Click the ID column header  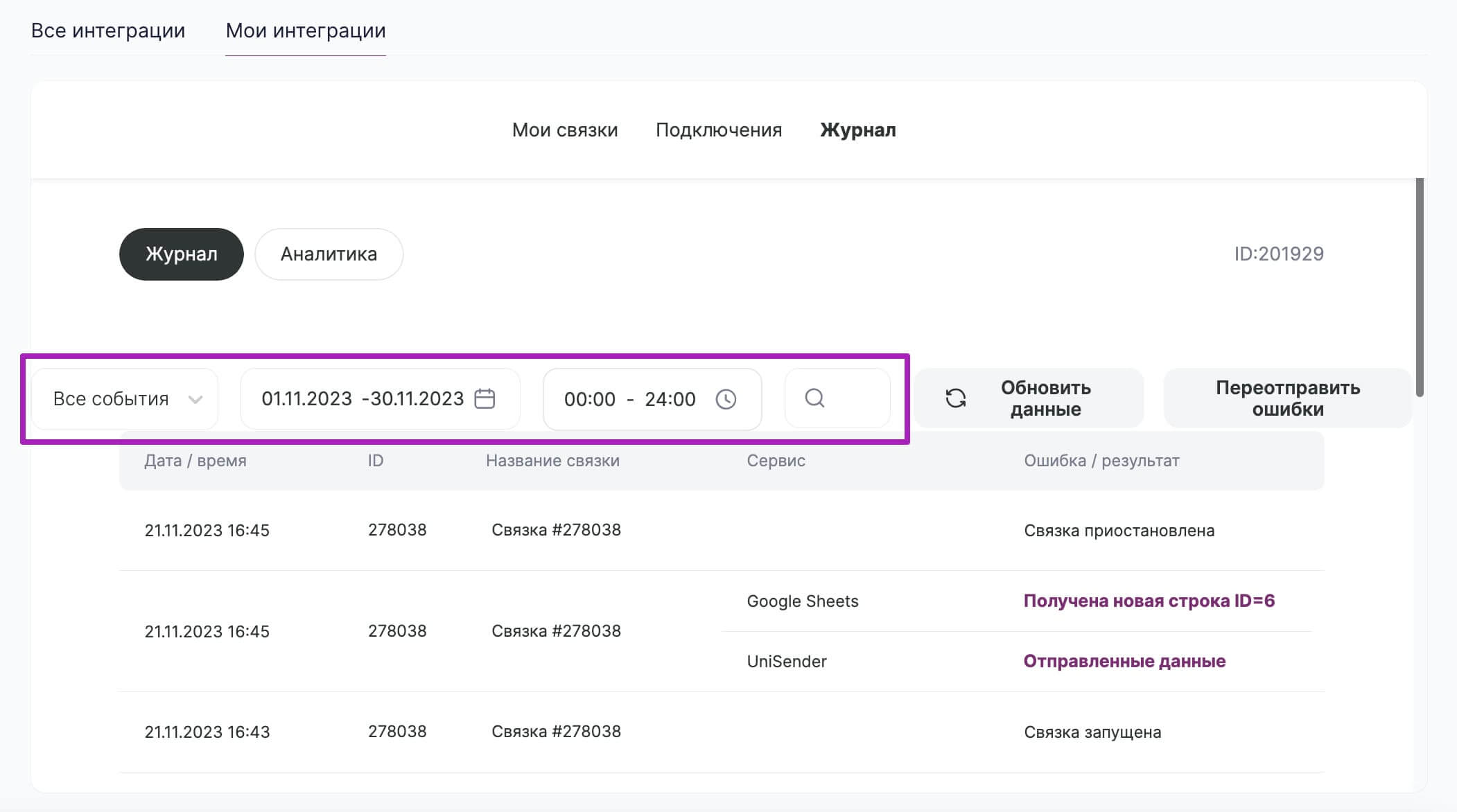376,461
